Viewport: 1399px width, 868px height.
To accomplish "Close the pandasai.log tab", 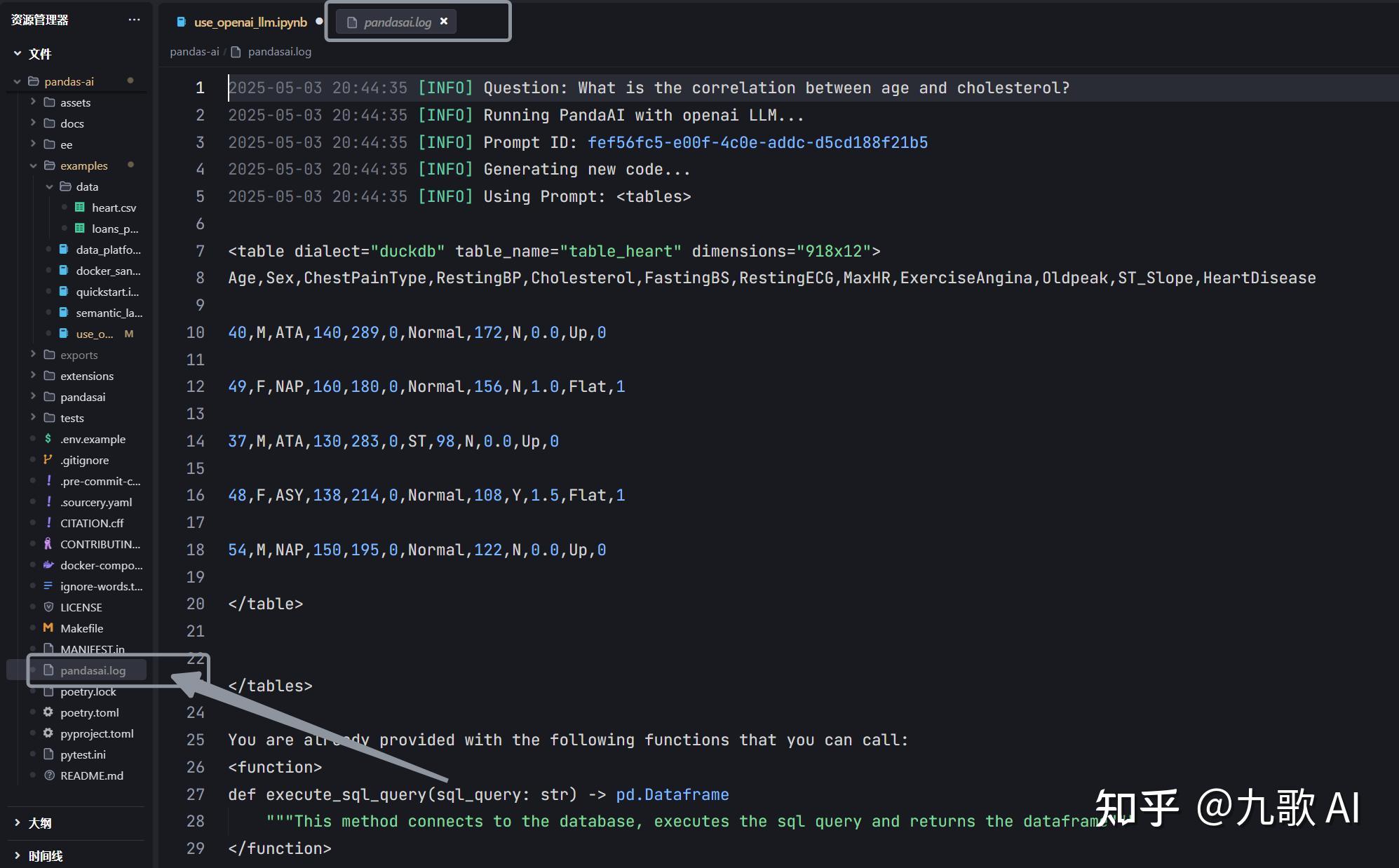I will coord(444,22).
